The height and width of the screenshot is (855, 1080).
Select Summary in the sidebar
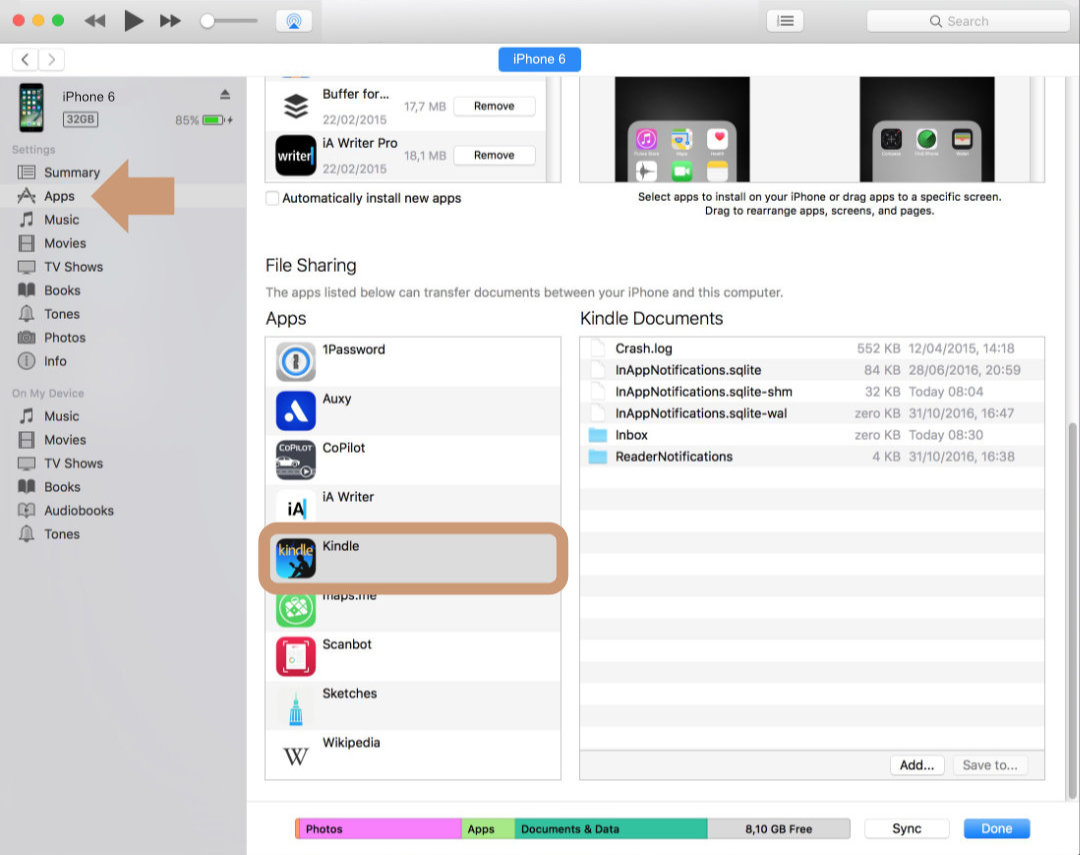72,172
